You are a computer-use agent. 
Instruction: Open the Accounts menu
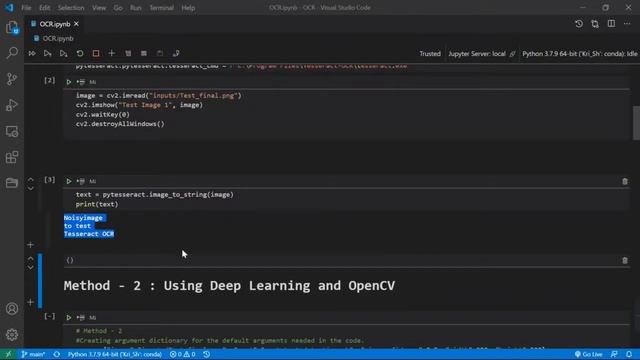(x=12, y=309)
